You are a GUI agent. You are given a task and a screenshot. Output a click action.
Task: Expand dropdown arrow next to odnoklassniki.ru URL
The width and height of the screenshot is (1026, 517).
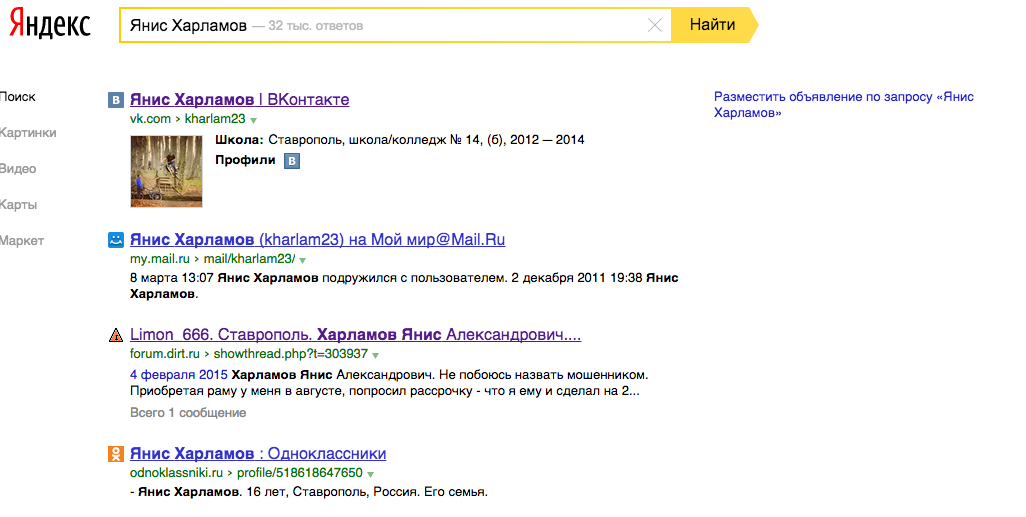click(x=370, y=474)
